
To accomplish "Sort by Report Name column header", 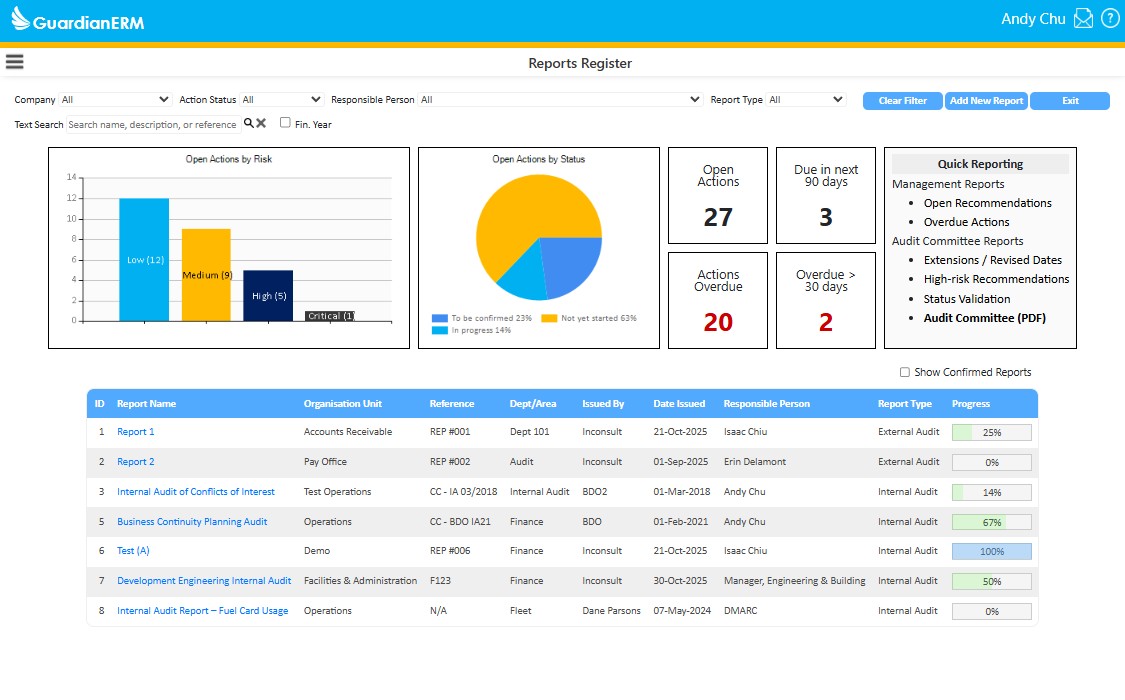I will click(146, 404).
